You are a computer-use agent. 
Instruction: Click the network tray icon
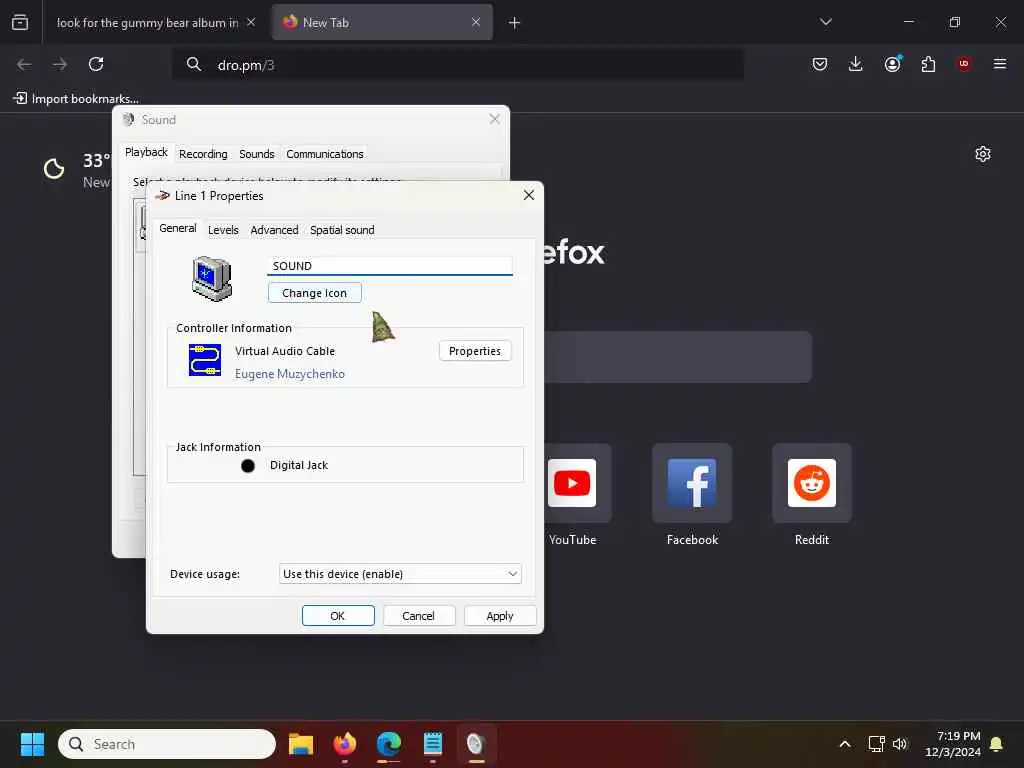tap(876, 744)
